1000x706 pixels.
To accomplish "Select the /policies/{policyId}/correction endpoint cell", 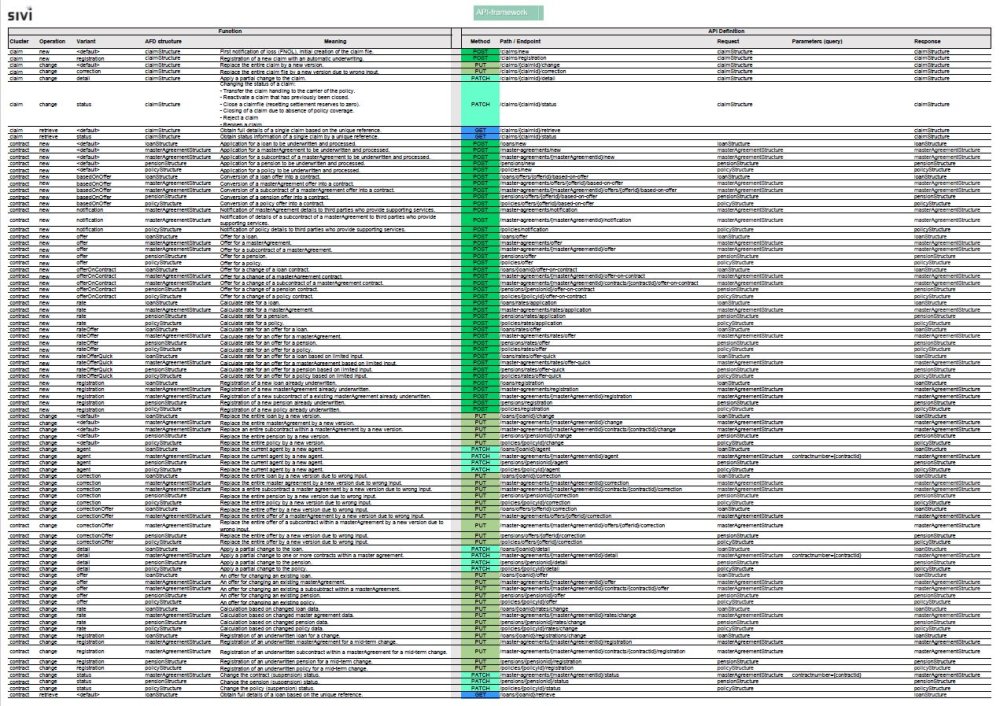I will [x=535, y=503].
